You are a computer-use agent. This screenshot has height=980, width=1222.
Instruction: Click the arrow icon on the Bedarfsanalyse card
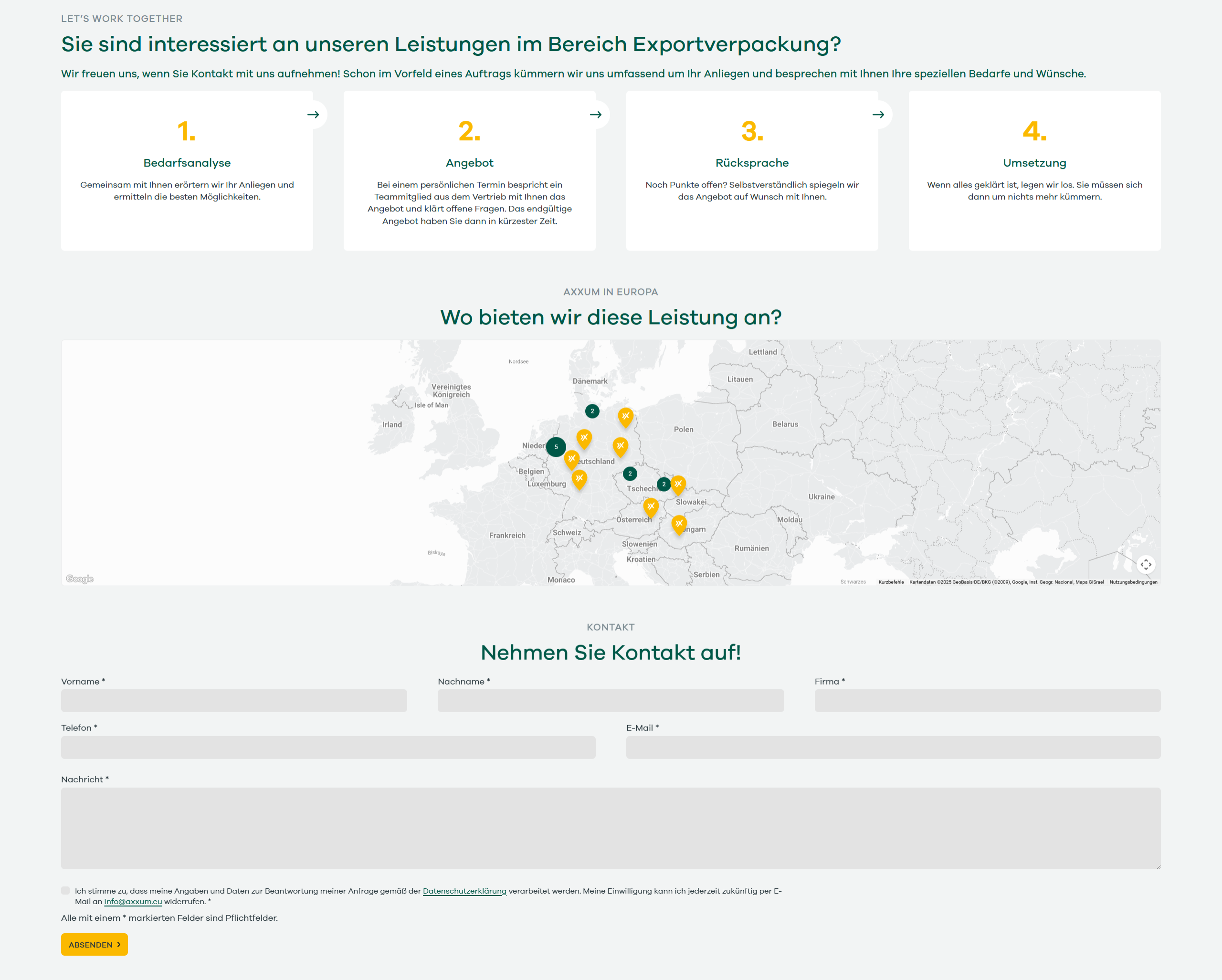point(314,115)
